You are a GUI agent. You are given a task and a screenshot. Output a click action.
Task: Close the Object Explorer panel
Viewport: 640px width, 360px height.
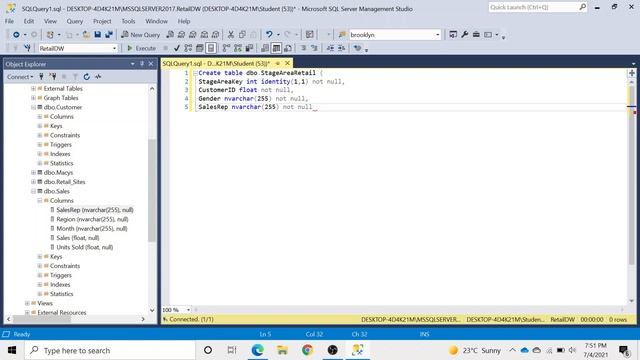click(x=151, y=64)
